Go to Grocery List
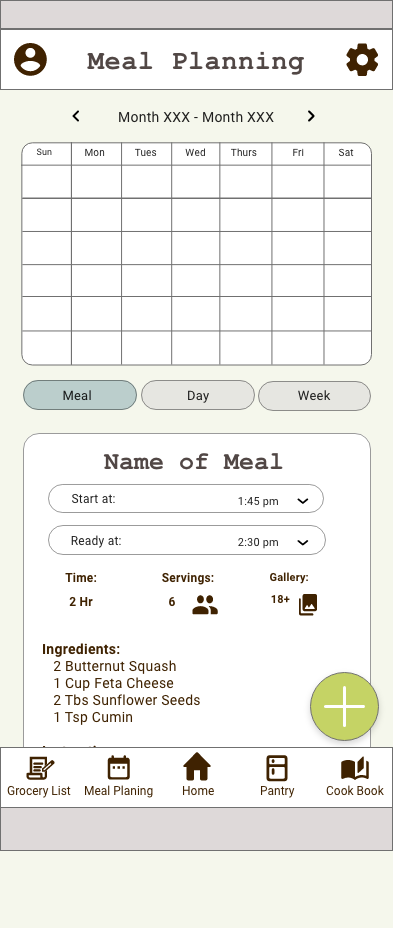This screenshot has width=393, height=928. 38,776
